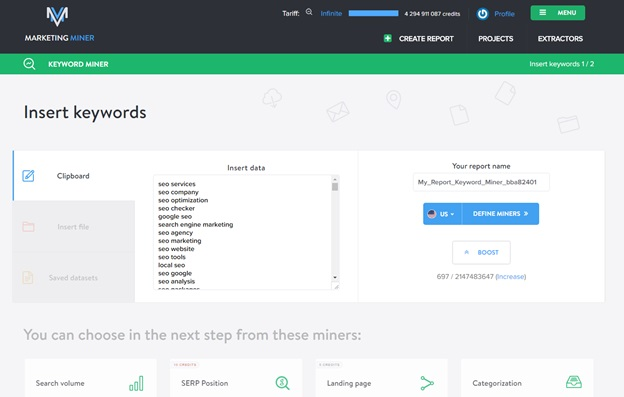Screen dimensions: 624x397
Task: Open the US country dropdown
Action: pos(443,214)
